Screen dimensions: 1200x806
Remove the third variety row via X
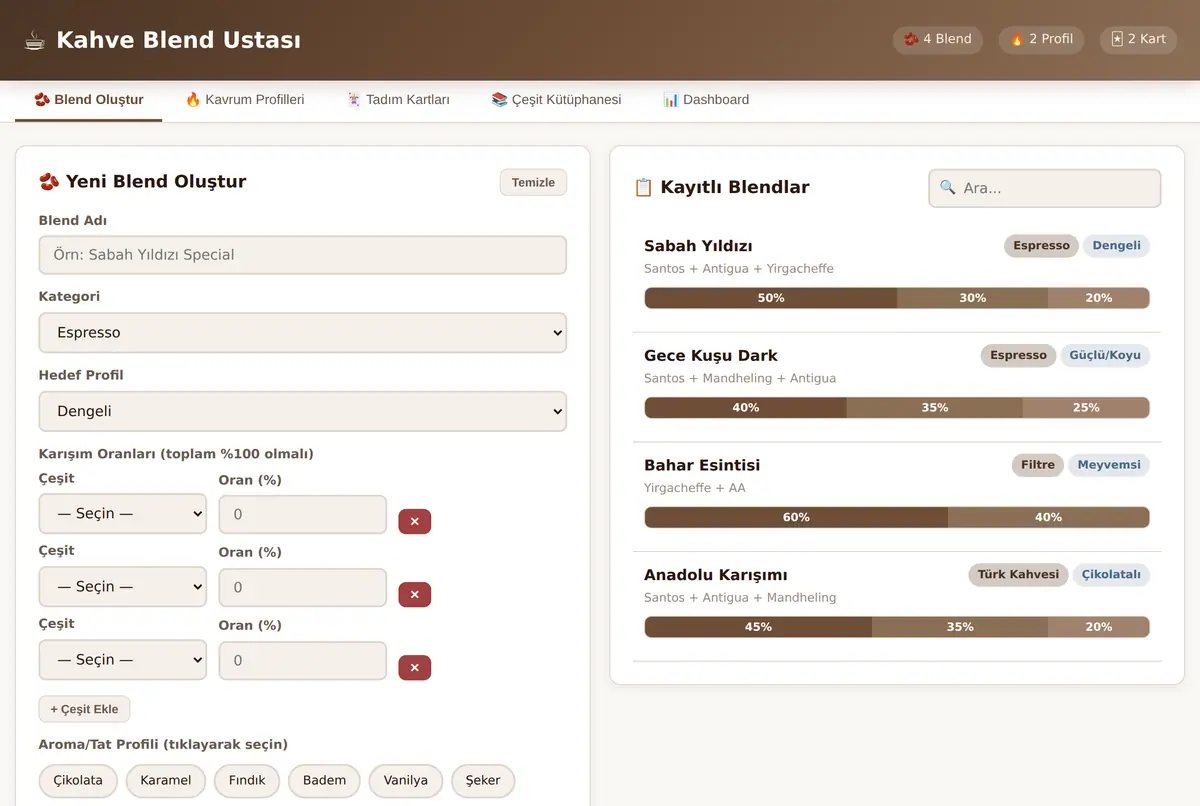tap(414, 667)
